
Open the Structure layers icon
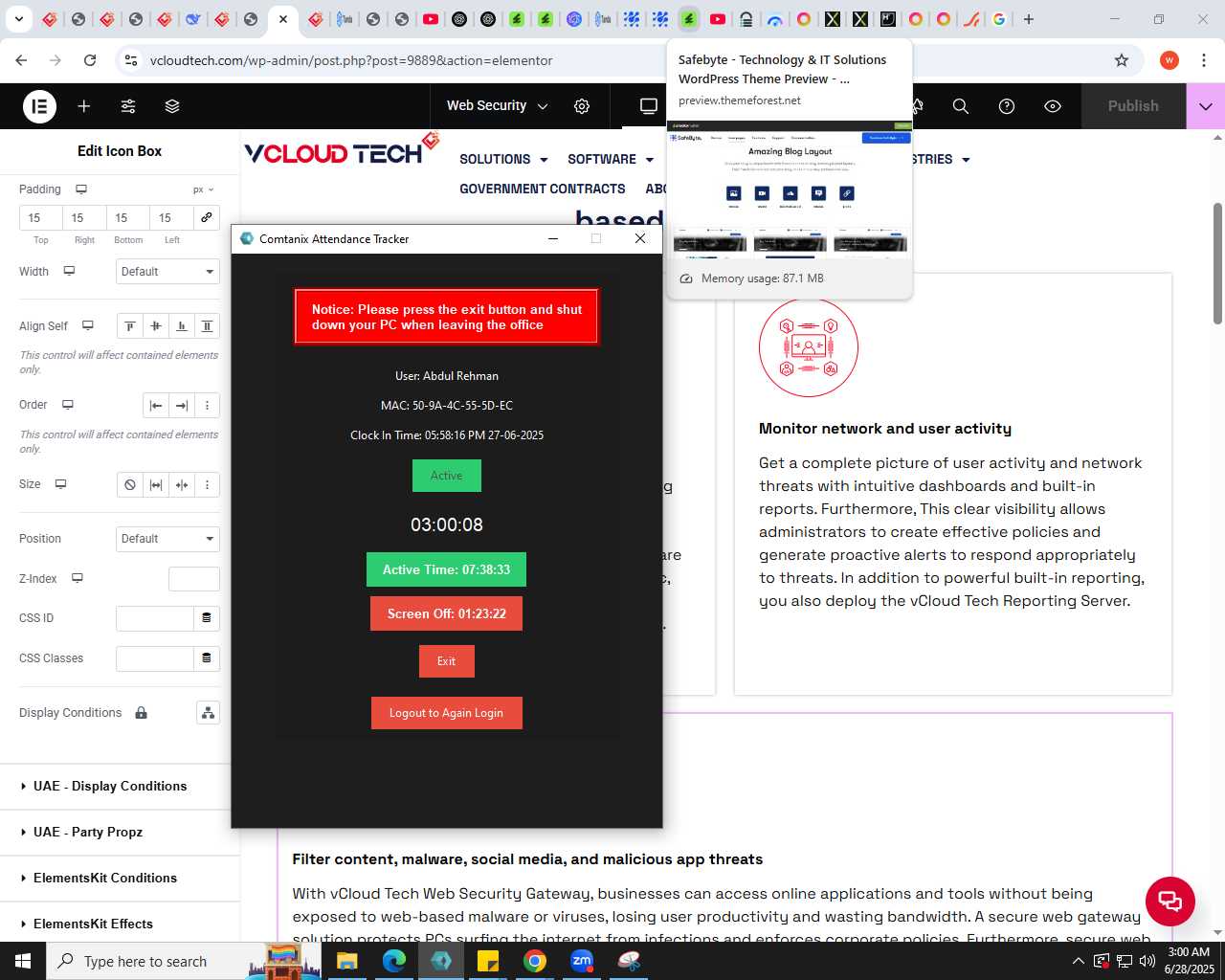(172, 106)
